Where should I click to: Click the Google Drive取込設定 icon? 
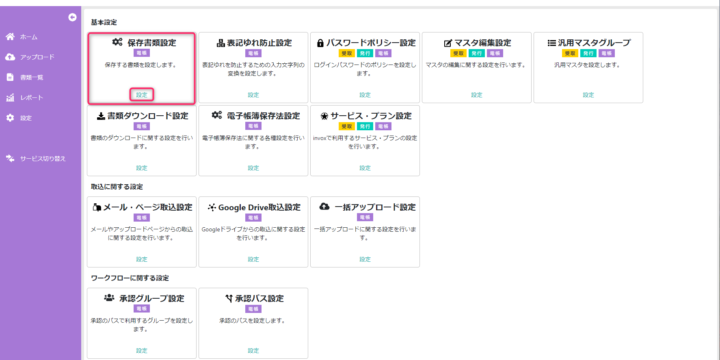[x=212, y=208]
